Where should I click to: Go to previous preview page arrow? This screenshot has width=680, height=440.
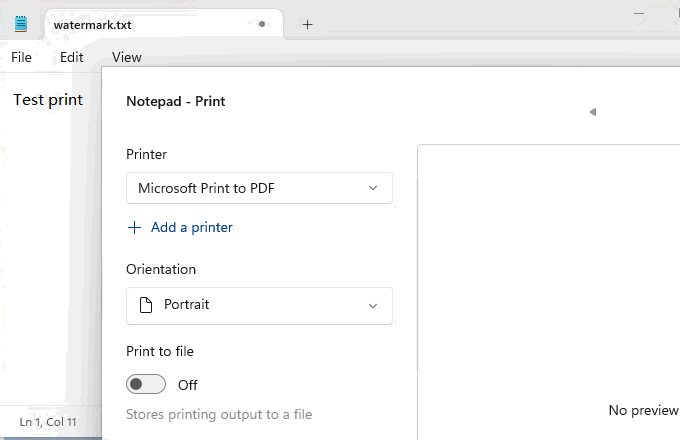click(593, 112)
